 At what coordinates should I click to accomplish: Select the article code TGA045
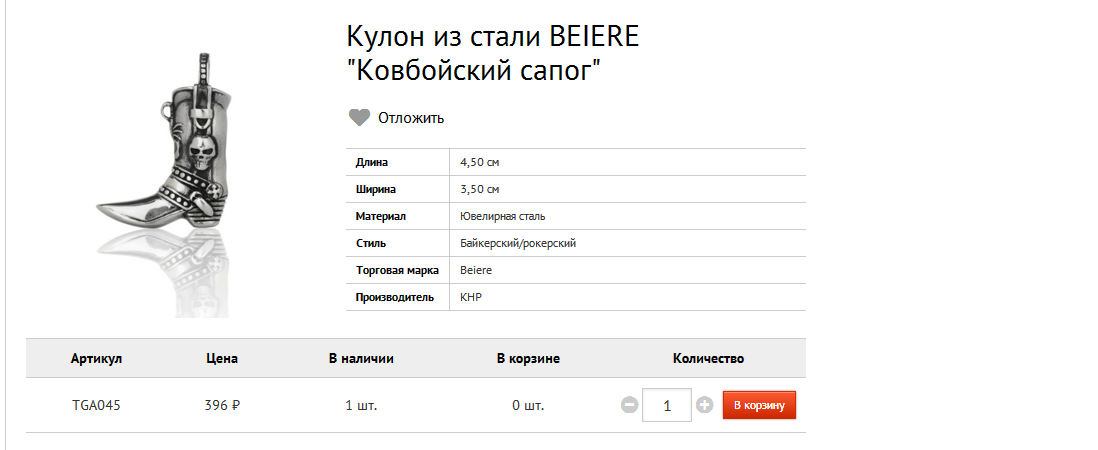click(97, 405)
